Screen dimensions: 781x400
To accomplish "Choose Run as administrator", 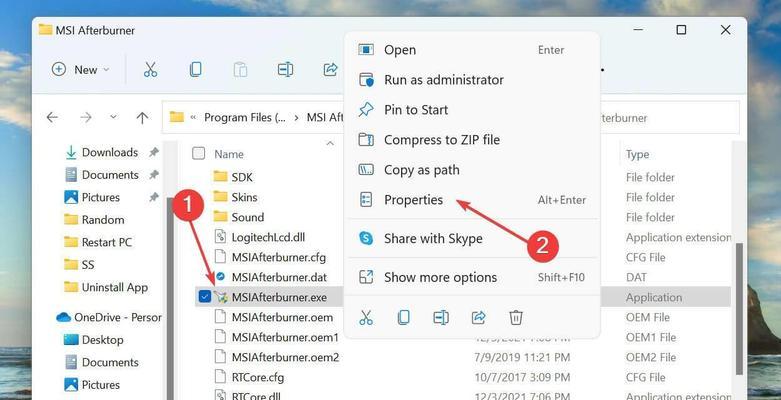I will 472,80.
